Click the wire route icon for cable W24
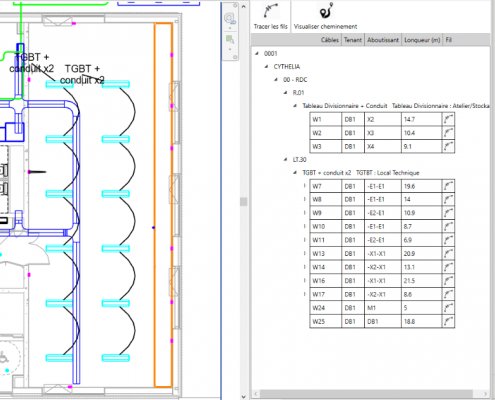This screenshot has width=495, height=400. point(449,308)
